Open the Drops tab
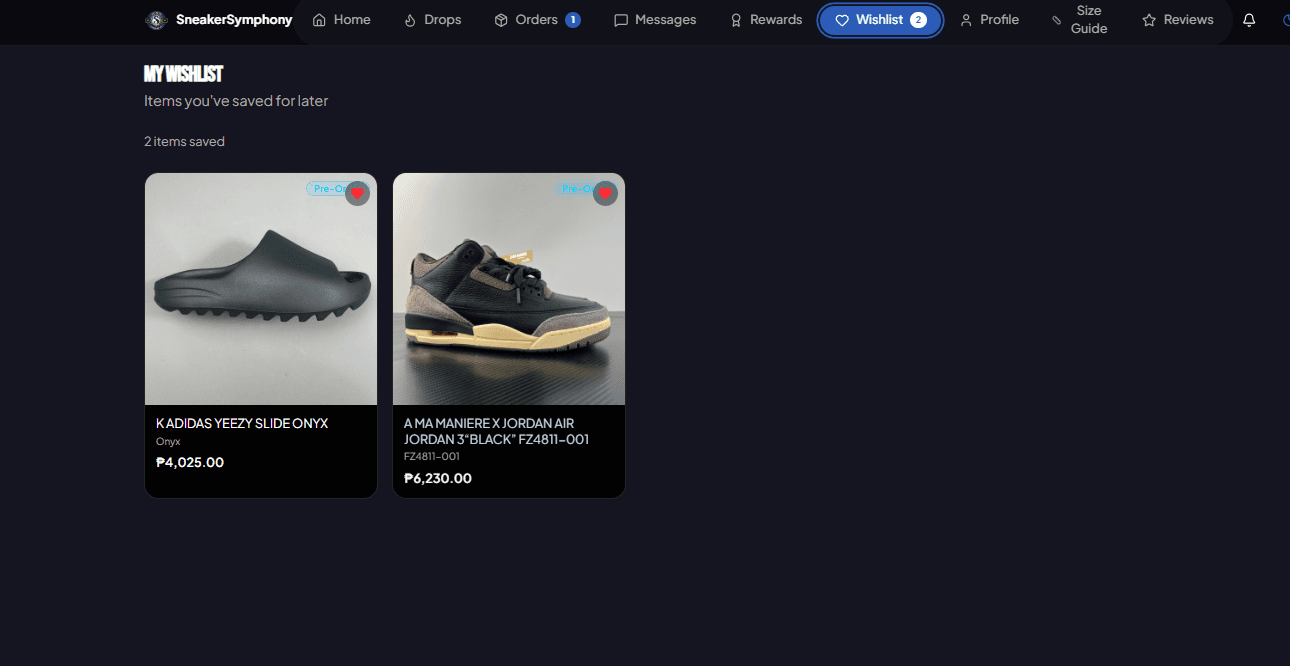 (433, 20)
